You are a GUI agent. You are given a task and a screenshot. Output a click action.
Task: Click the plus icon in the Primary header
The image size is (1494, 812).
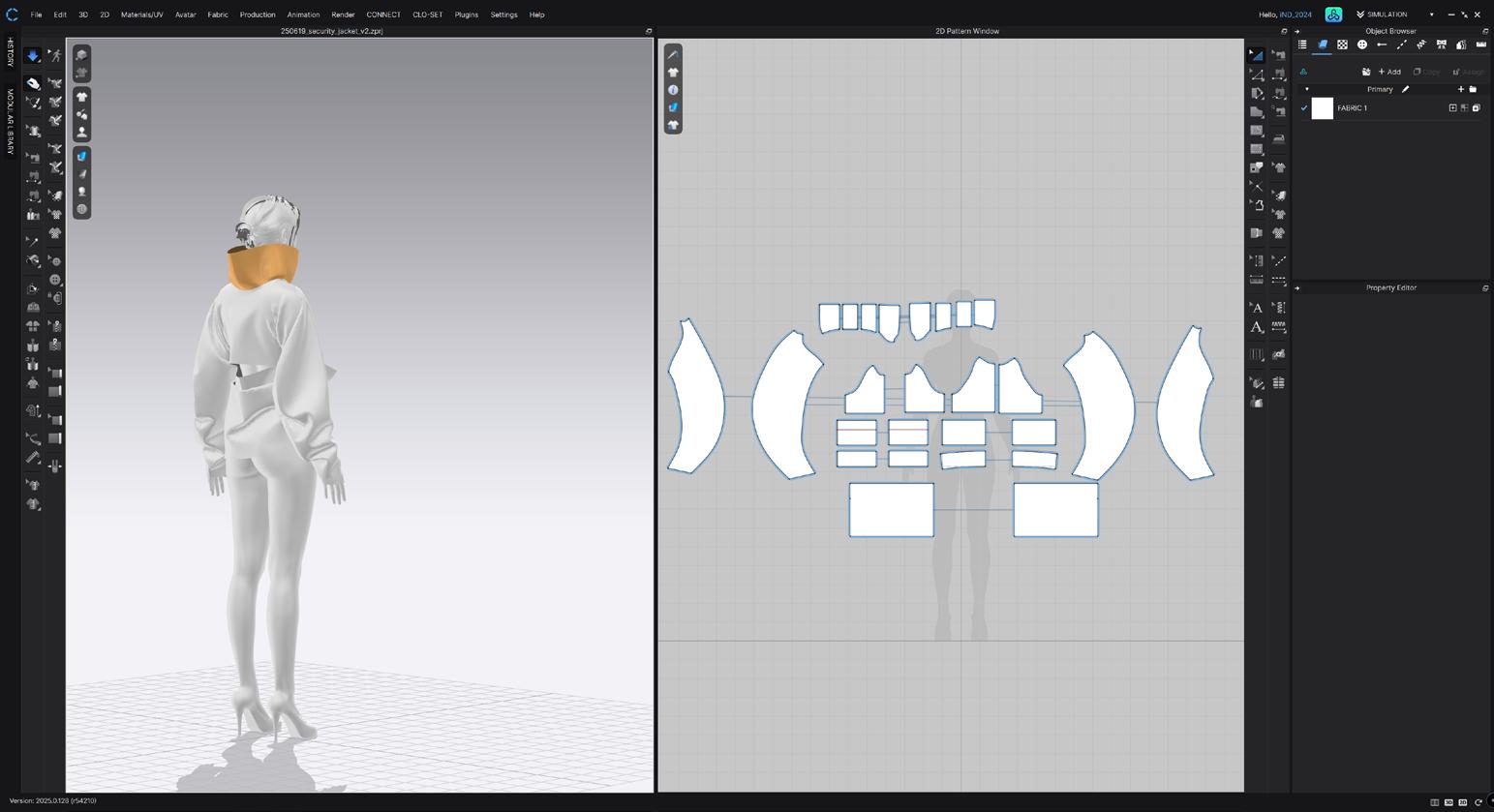click(1461, 89)
